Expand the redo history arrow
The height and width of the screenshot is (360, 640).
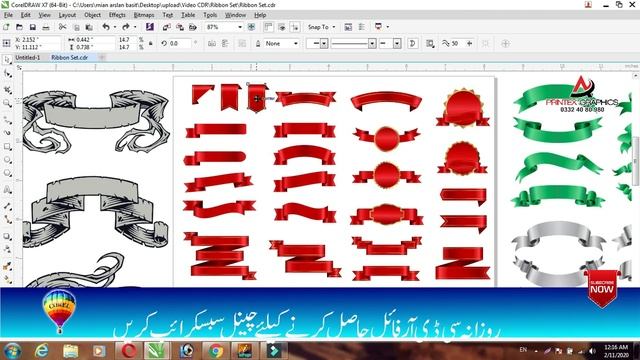[135, 27]
